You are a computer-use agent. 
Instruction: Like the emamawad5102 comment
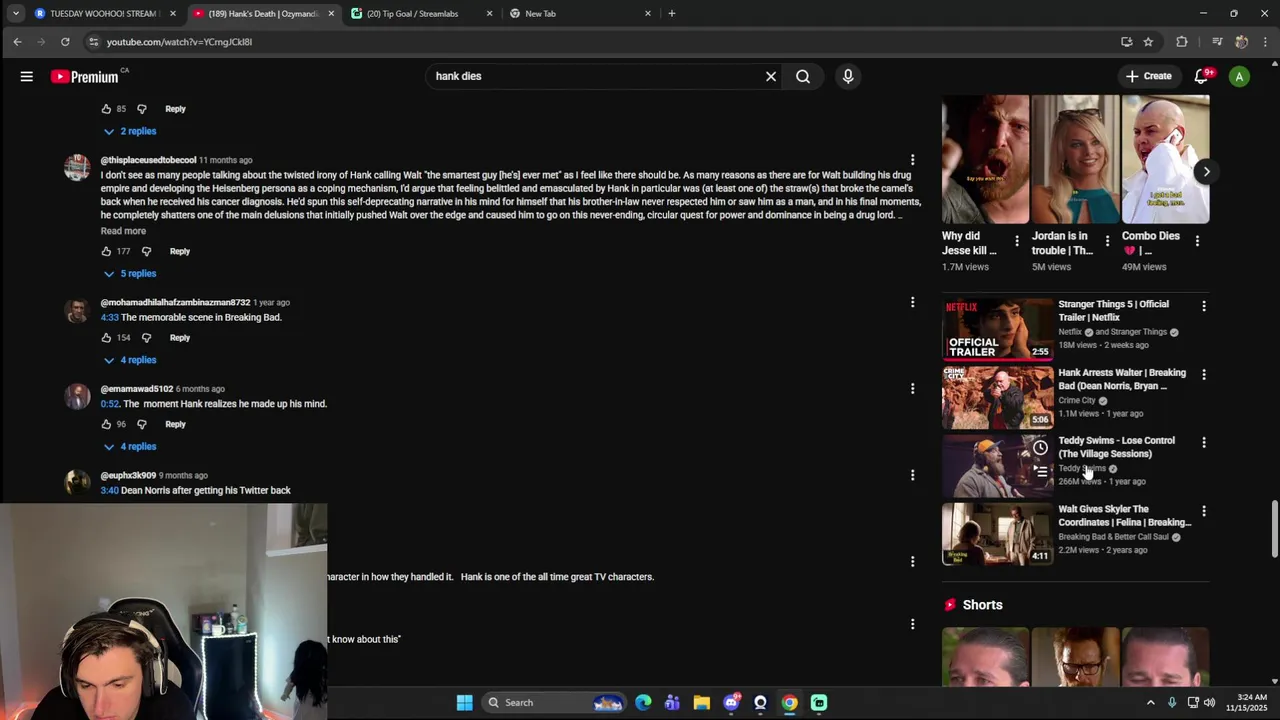click(x=106, y=424)
